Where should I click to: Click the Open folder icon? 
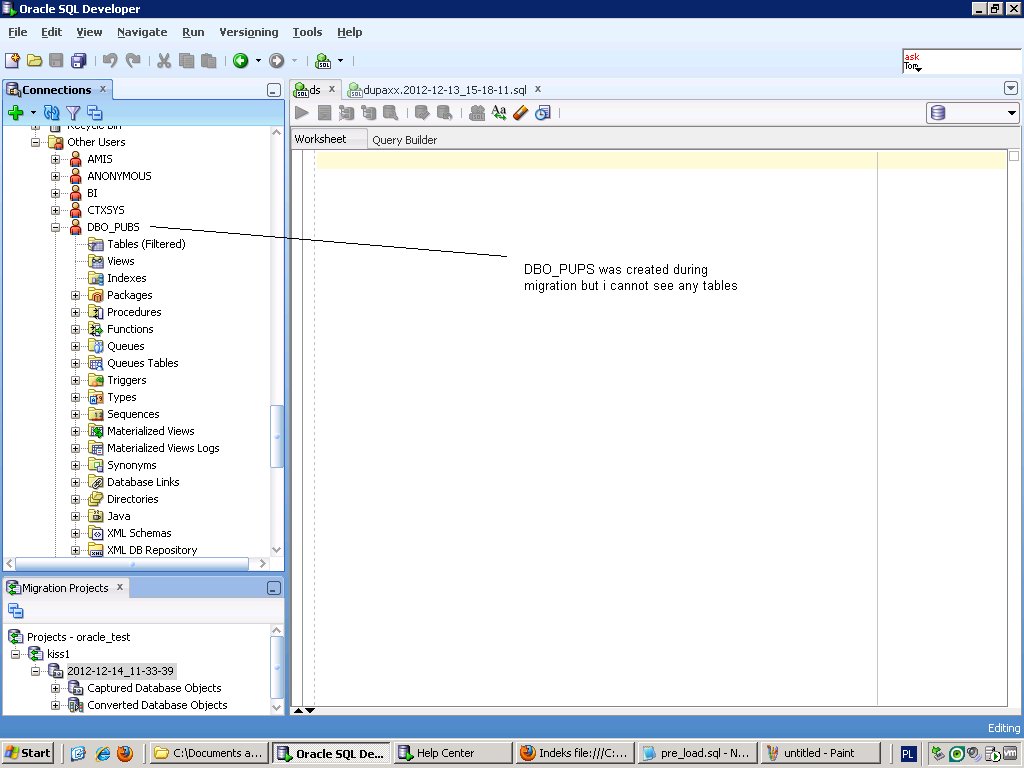pyautogui.click(x=35, y=61)
